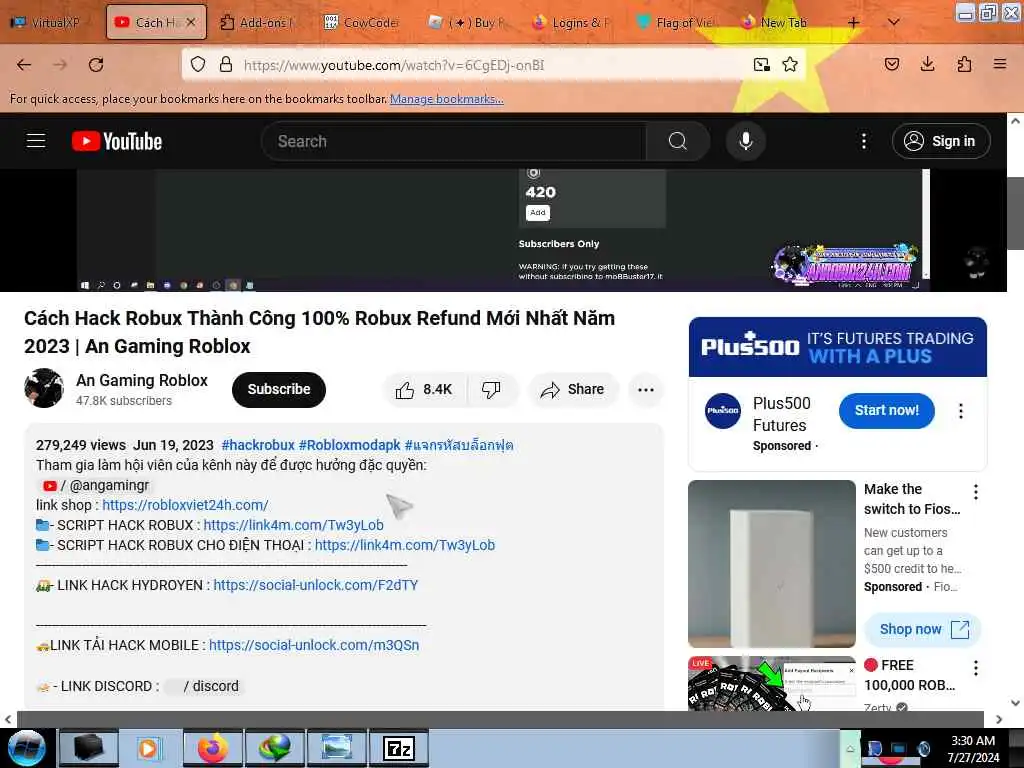Image resolution: width=1024 pixels, height=768 pixels.
Task: Click the vertical page scrollbar thumb
Action: [x=1015, y=213]
